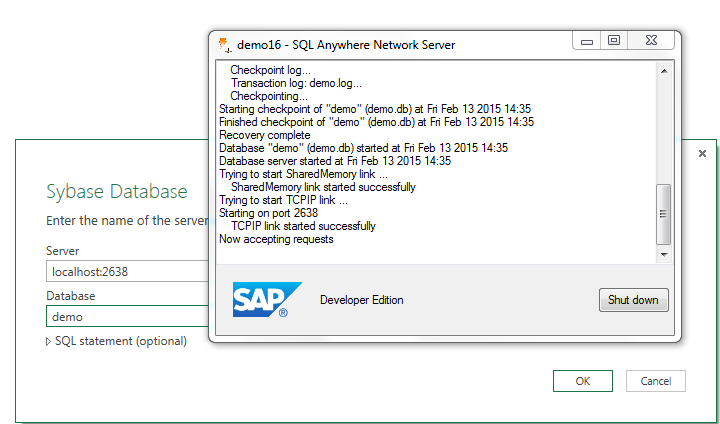Click the log scrollbar up arrow
Viewport: 720px width, 424px height.
663,70
